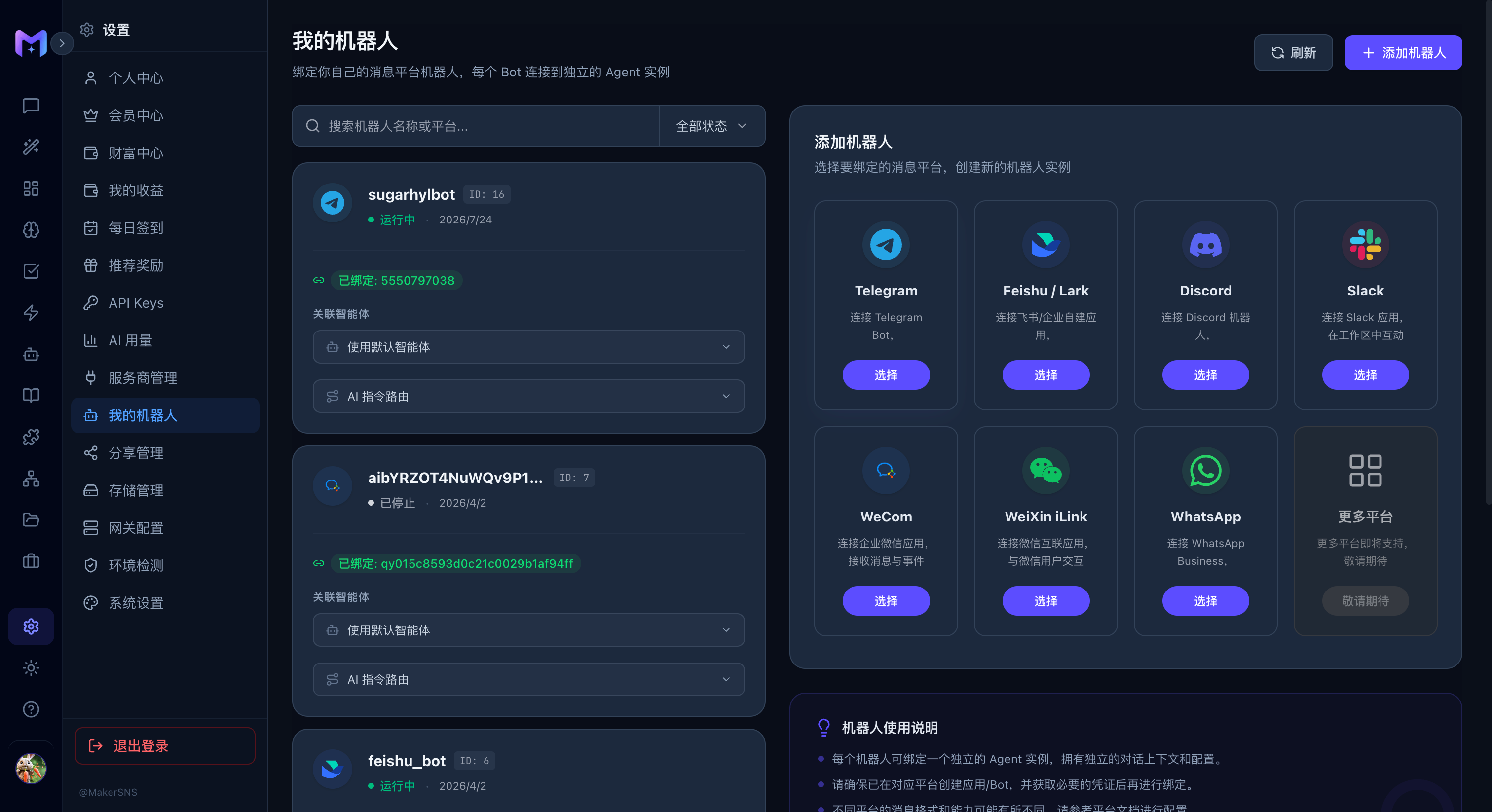Select 环境检测 in the settings menu

[165, 565]
